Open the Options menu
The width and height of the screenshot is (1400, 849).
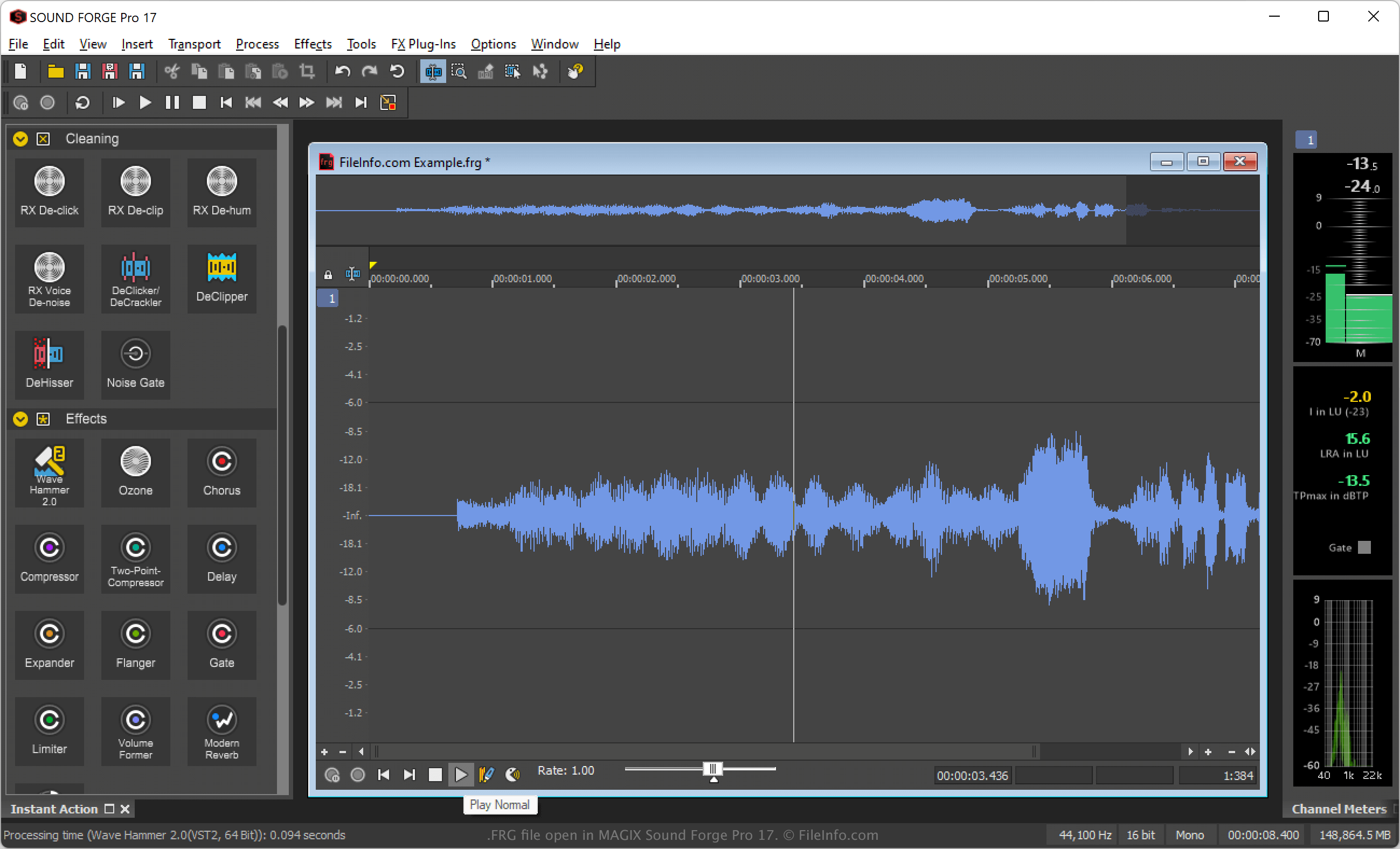493,44
